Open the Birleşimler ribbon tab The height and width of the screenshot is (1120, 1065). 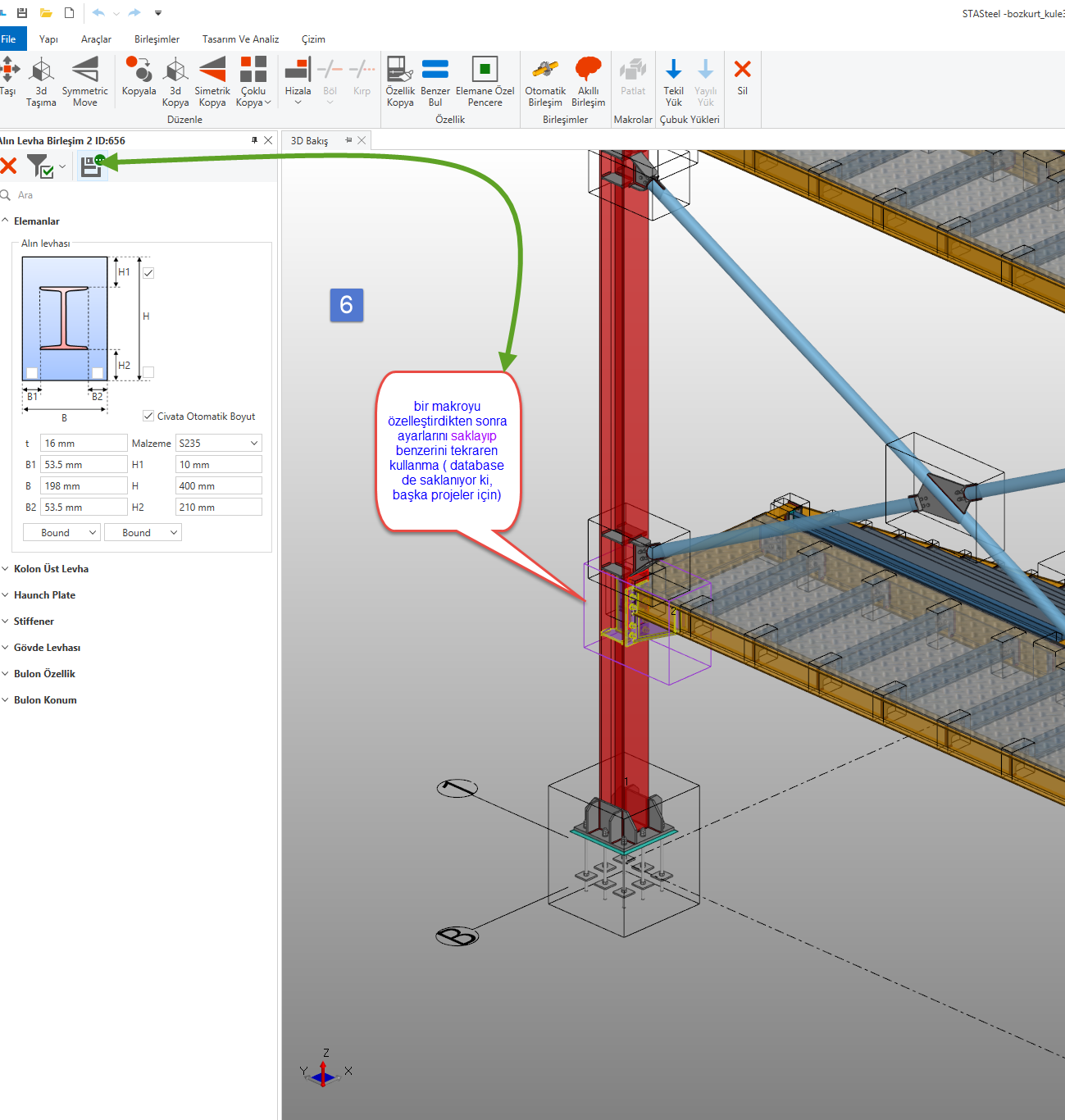pyautogui.click(x=157, y=39)
